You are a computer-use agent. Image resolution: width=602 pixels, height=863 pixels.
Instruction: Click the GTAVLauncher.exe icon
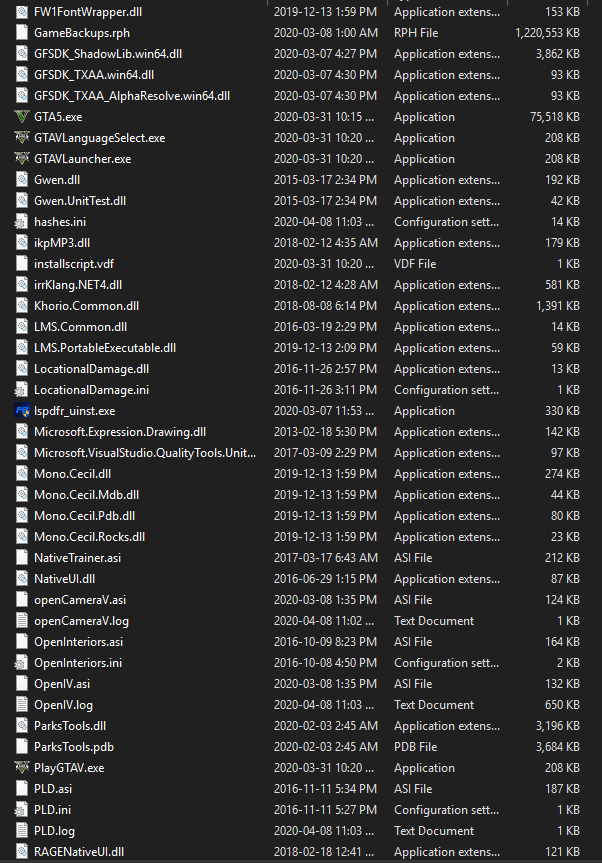[21, 159]
